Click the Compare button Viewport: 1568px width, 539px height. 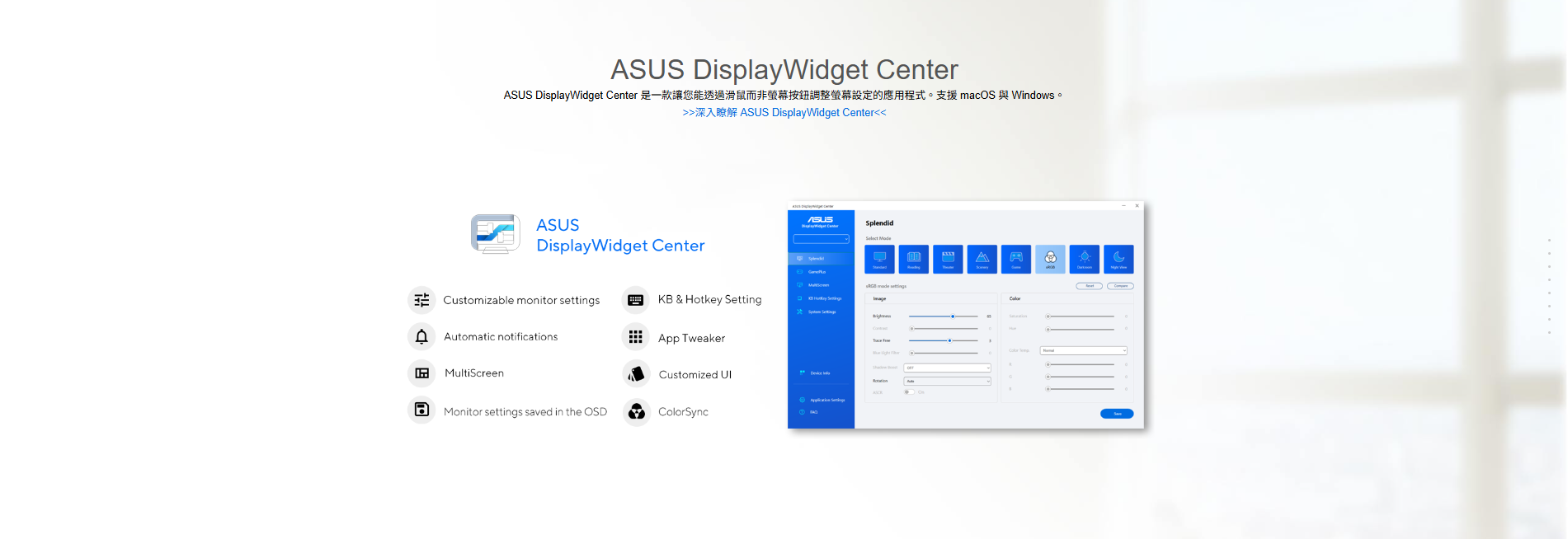[x=1120, y=286]
